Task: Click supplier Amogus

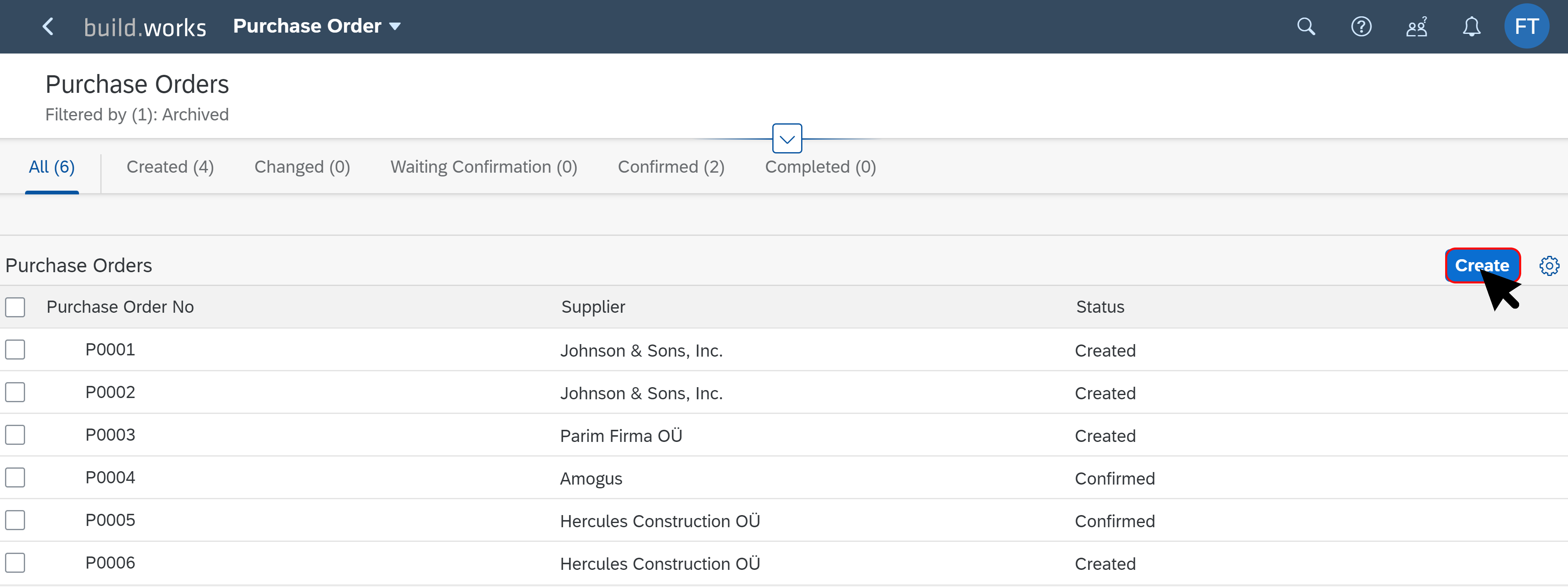Action: [x=591, y=479]
